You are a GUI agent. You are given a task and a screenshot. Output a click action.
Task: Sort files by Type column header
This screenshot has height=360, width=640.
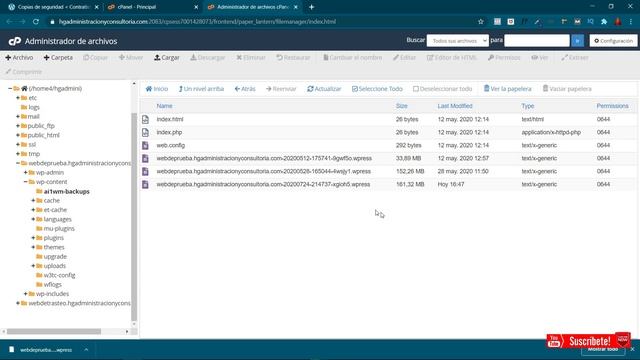point(527,106)
